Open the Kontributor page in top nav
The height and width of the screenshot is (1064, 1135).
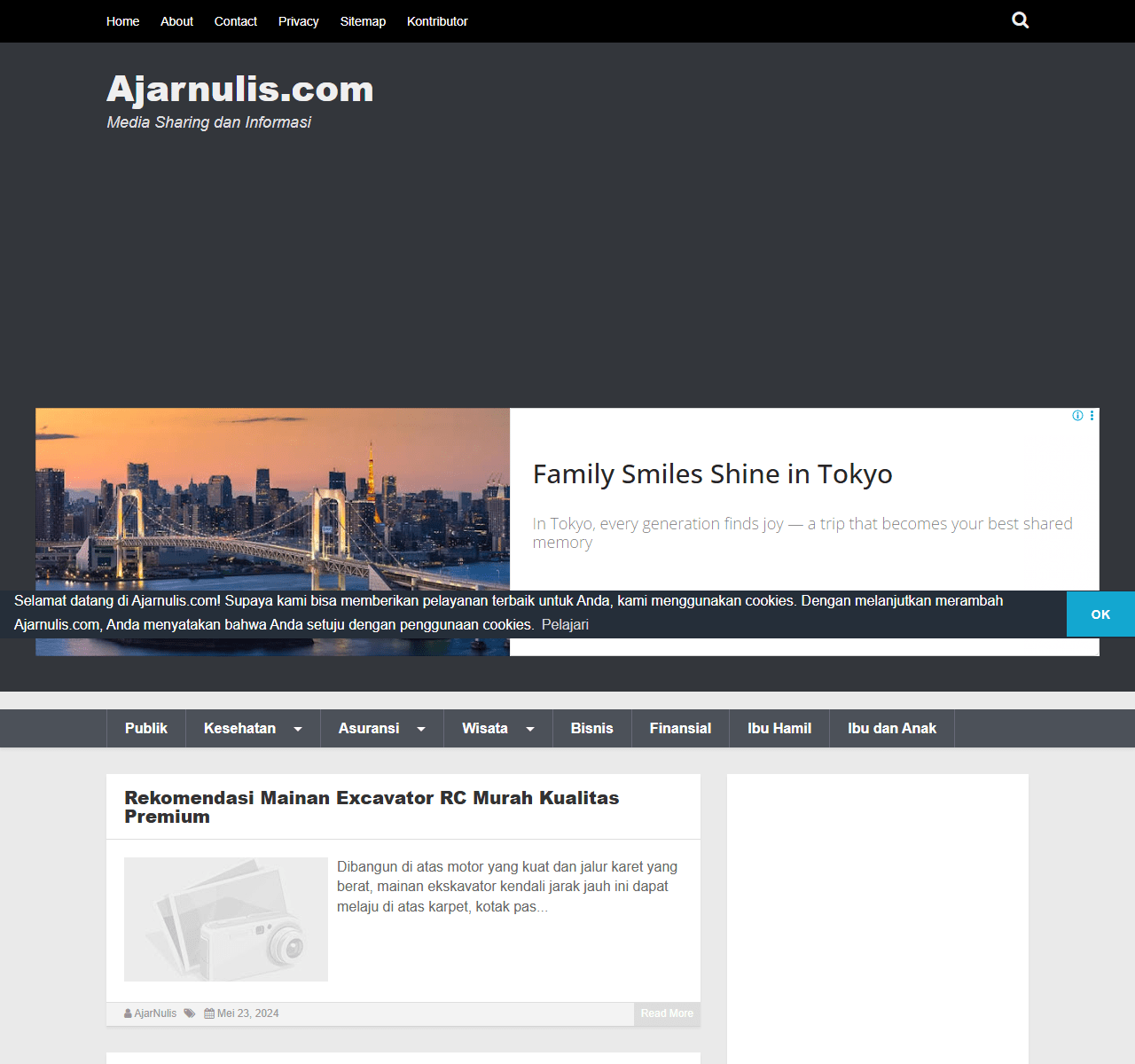tap(437, 21)
